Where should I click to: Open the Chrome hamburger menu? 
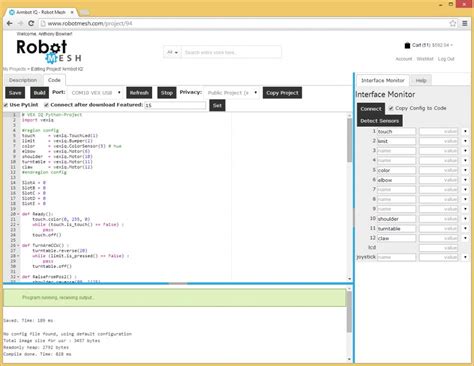pyautogui.click(x=465, y=23)
